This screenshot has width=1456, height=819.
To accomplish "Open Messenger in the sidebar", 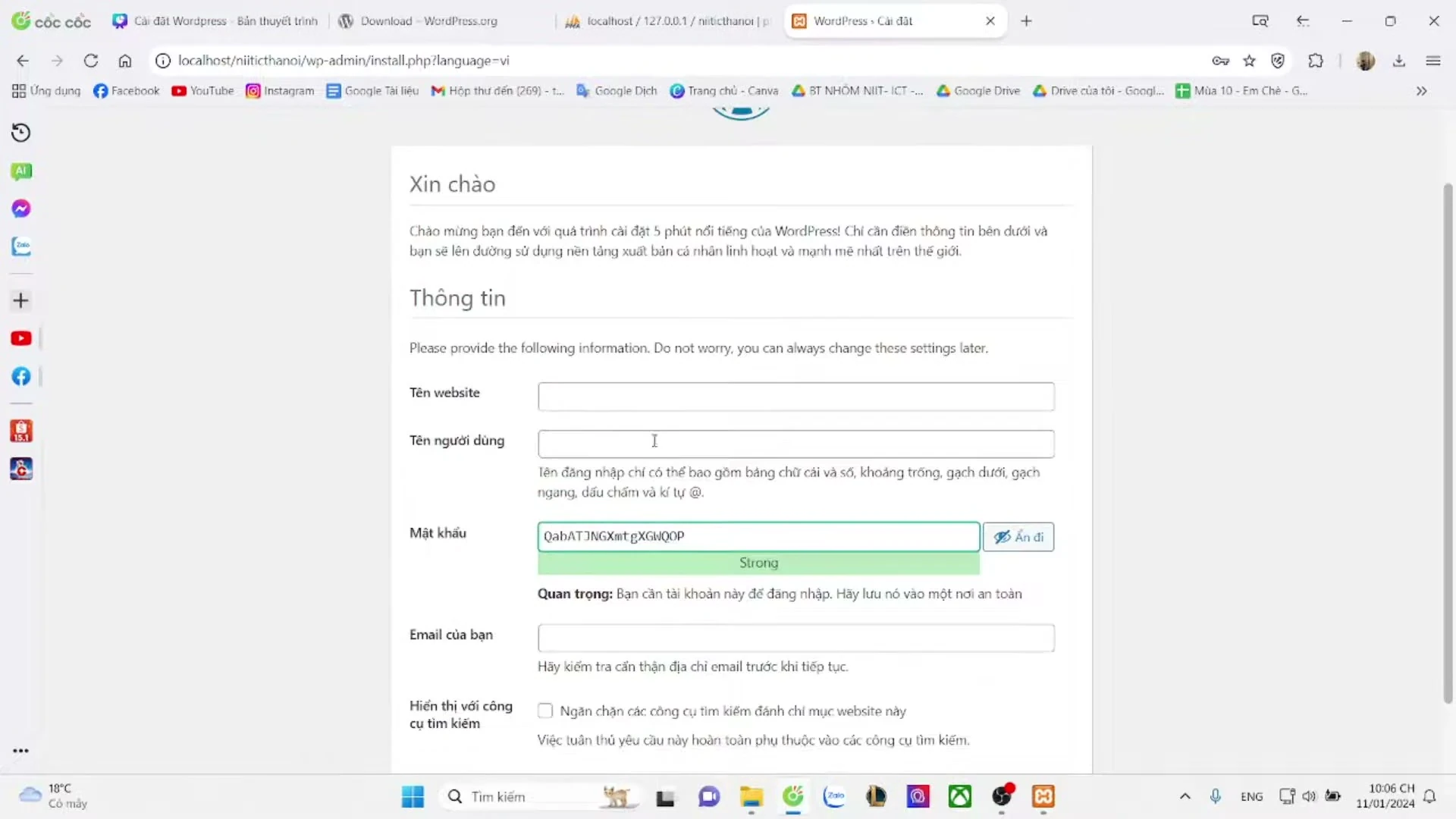I will tap(20, 208).
